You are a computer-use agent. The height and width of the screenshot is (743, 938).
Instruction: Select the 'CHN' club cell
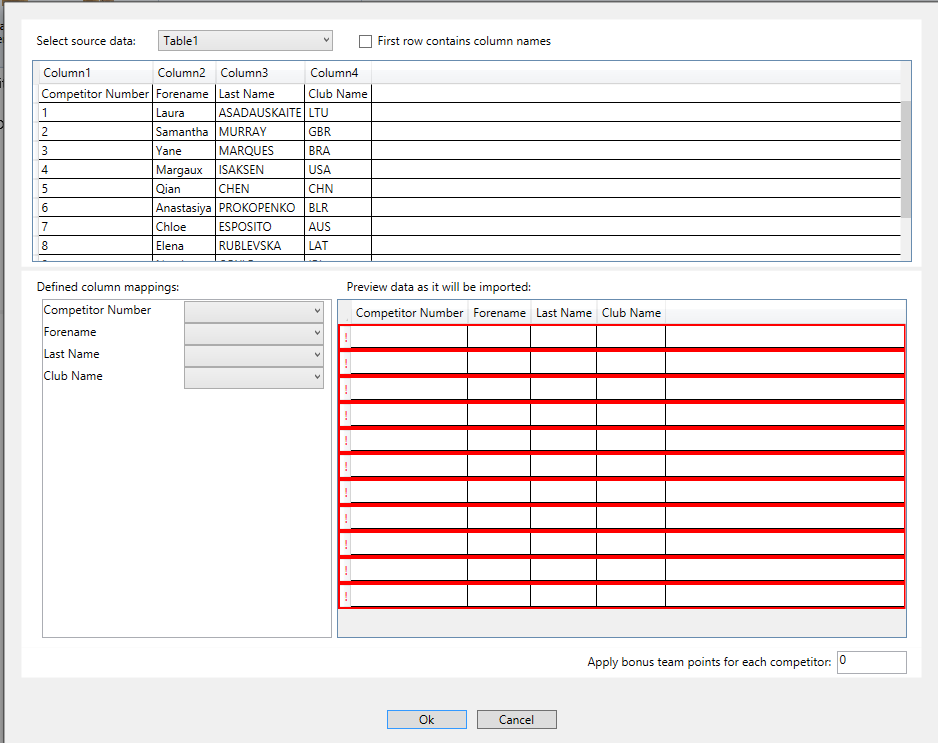coord(339,189)
